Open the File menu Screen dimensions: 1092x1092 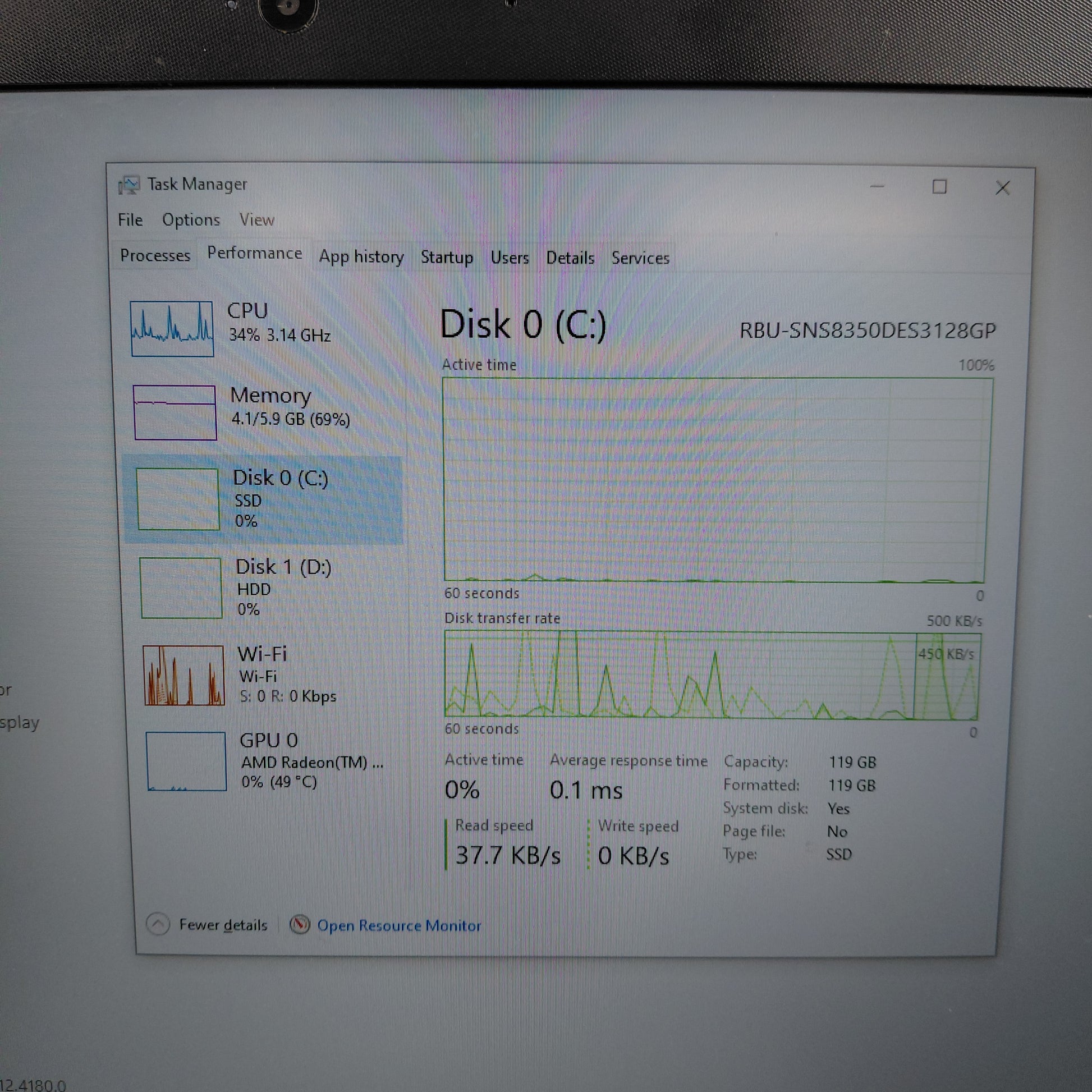[x=130, y=219]
